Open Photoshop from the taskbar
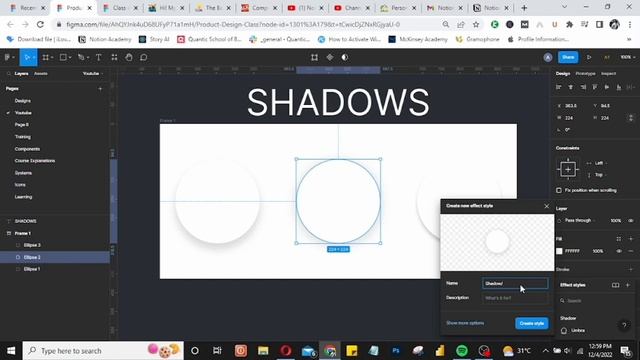Screen dimensions: 640x360 click(x=396, y=351)
